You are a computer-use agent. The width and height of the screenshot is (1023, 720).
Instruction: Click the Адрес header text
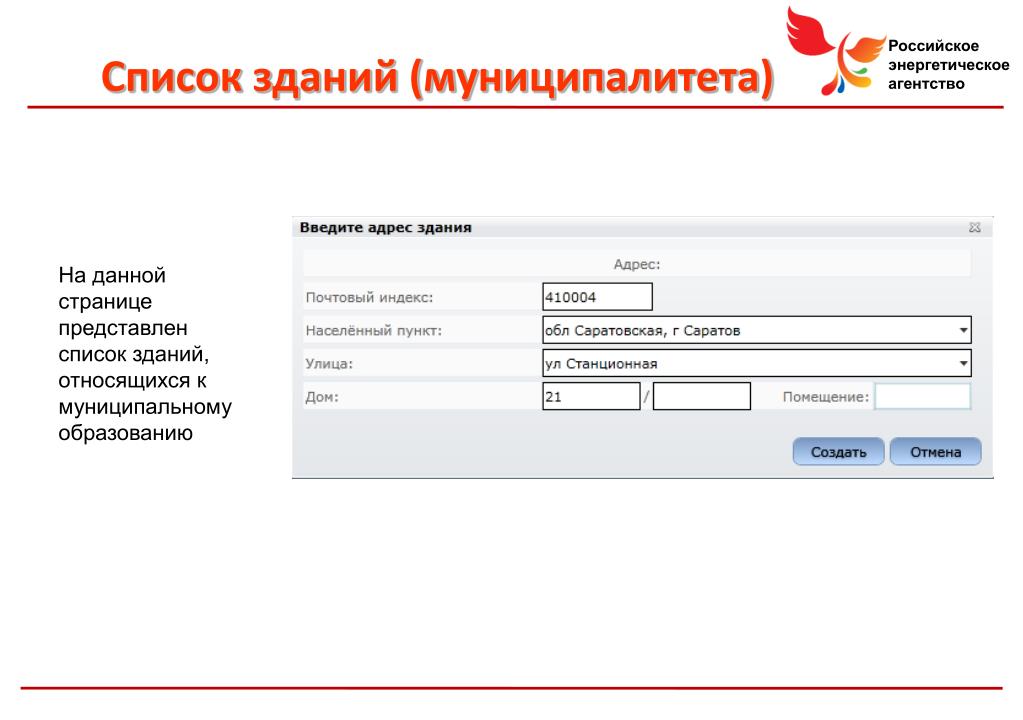pyautogui.click(x=637, y=264)
